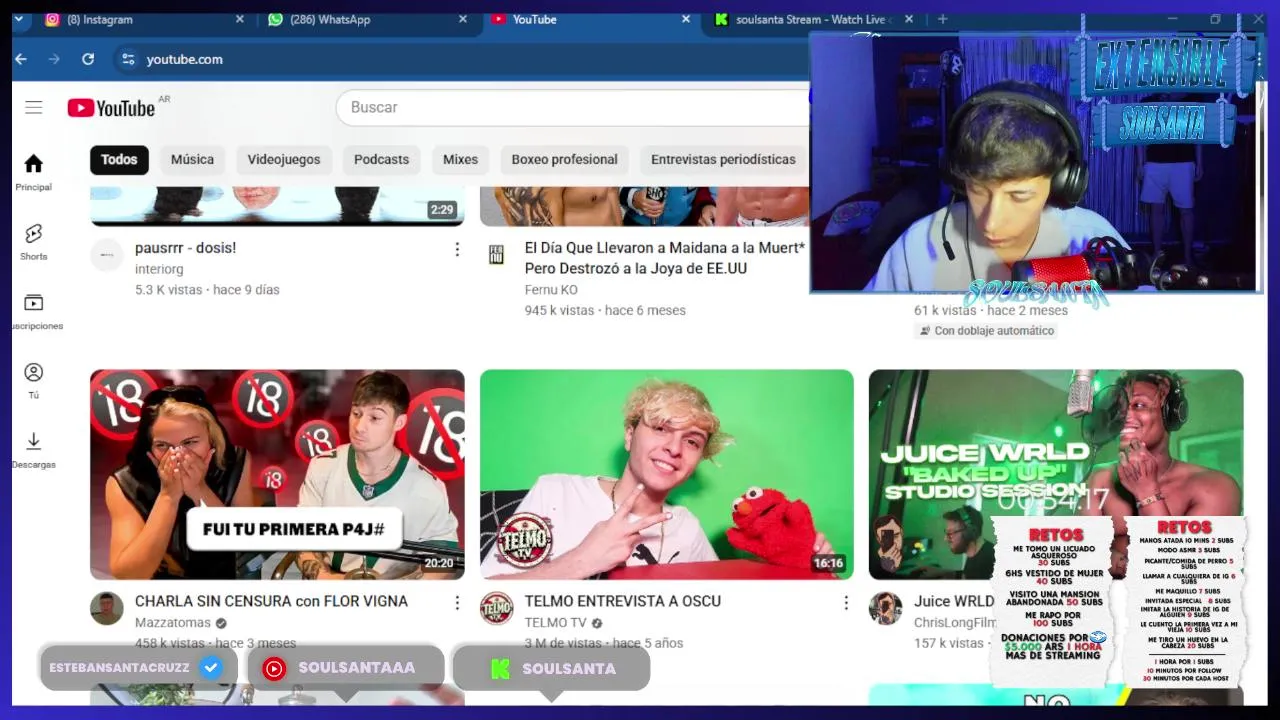This screenshot has height=720, width=1280.
Task: Select the Entrevistas periodísticas filter chip
Action: [x=723, y=160]
